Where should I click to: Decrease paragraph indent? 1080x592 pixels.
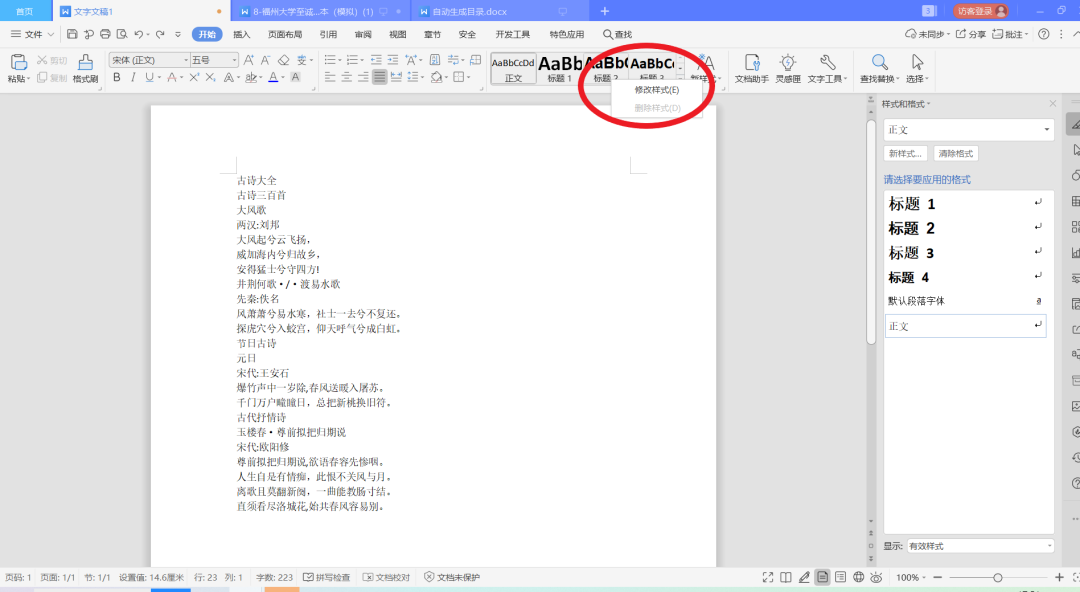pyautogui.click(x=376, y=60)
